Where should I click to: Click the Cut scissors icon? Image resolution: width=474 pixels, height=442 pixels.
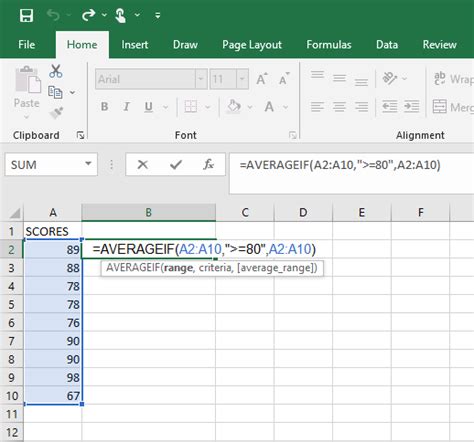56,71
